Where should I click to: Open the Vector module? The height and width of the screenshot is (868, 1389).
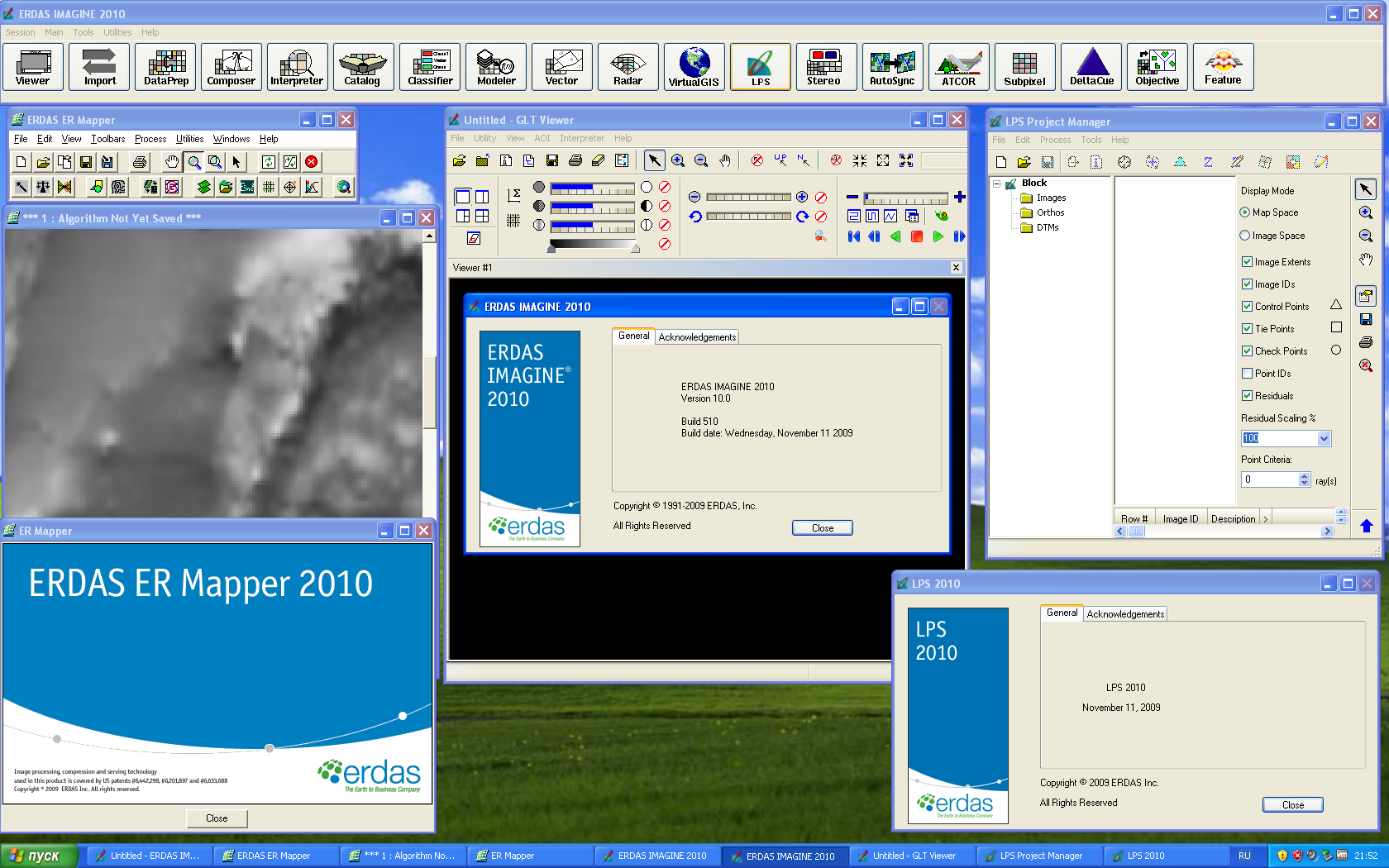point(562,66)
